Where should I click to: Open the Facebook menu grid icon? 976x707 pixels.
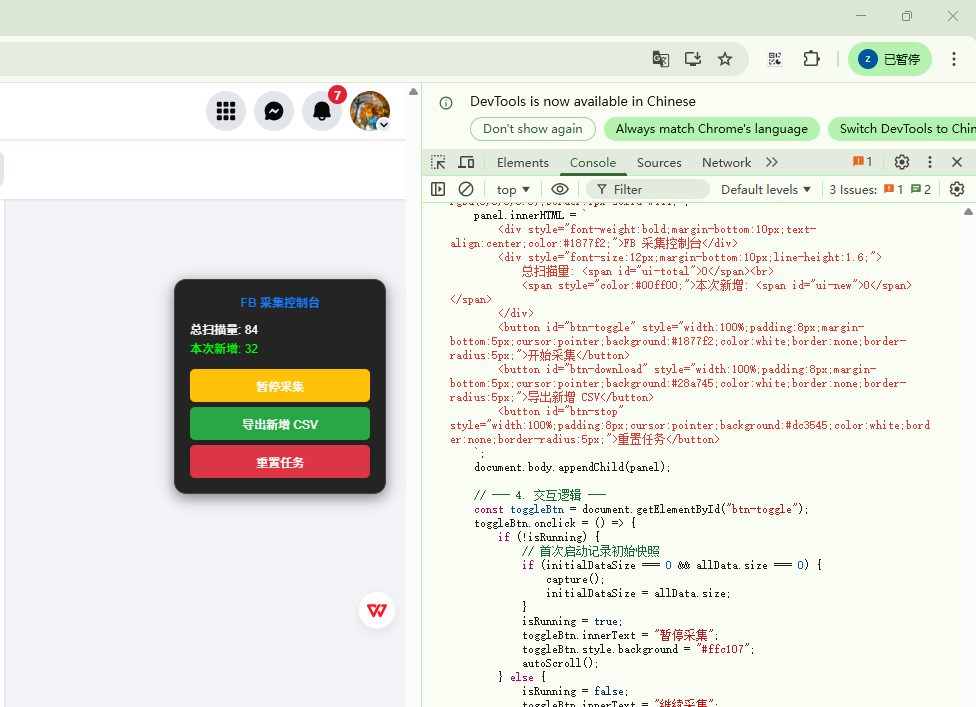226,111
